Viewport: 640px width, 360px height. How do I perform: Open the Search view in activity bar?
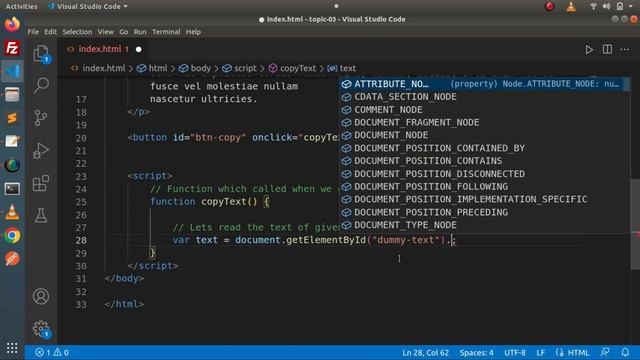pyautogui.click(x=41, y=85)
